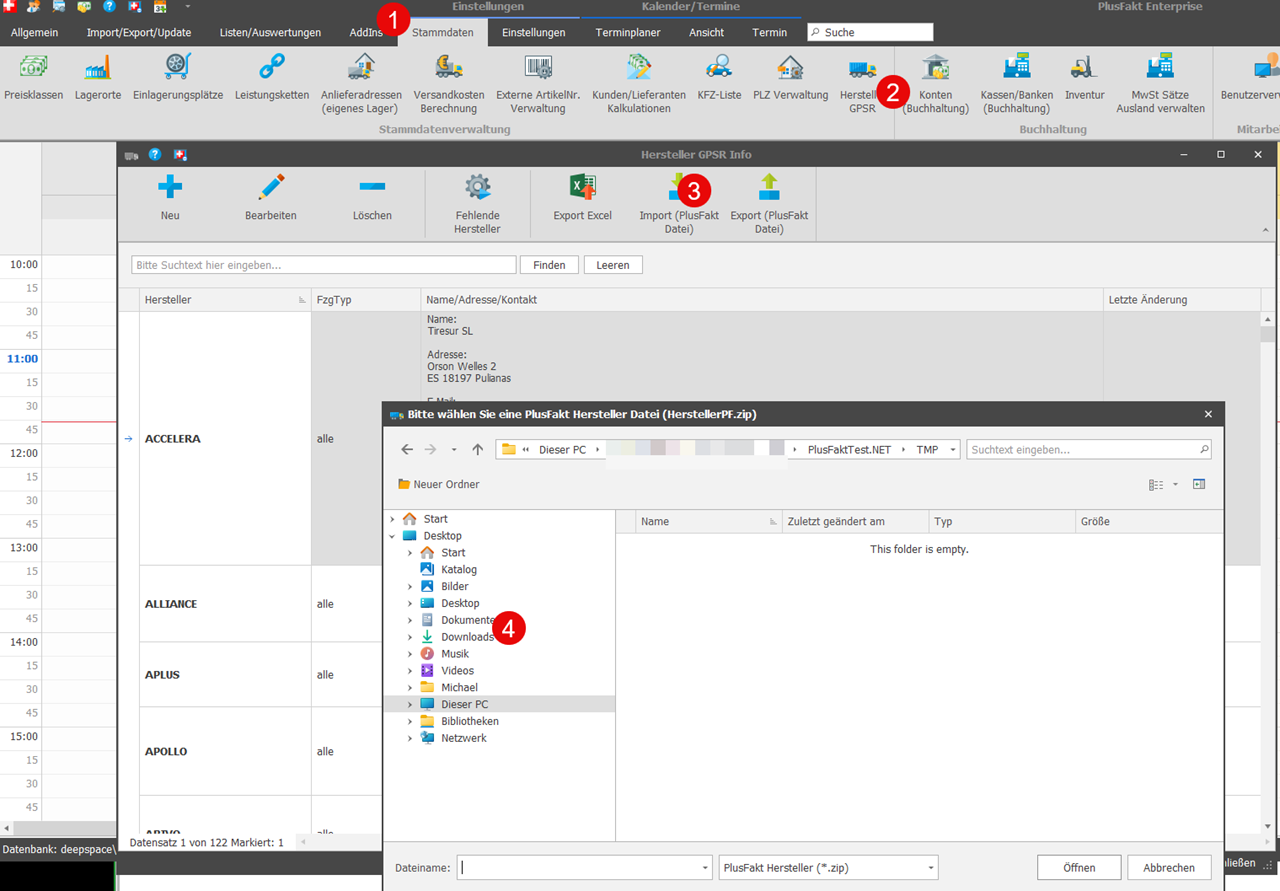
Task: Open Kassen/Banken (Buchhaltung)
Action: 1017,84
